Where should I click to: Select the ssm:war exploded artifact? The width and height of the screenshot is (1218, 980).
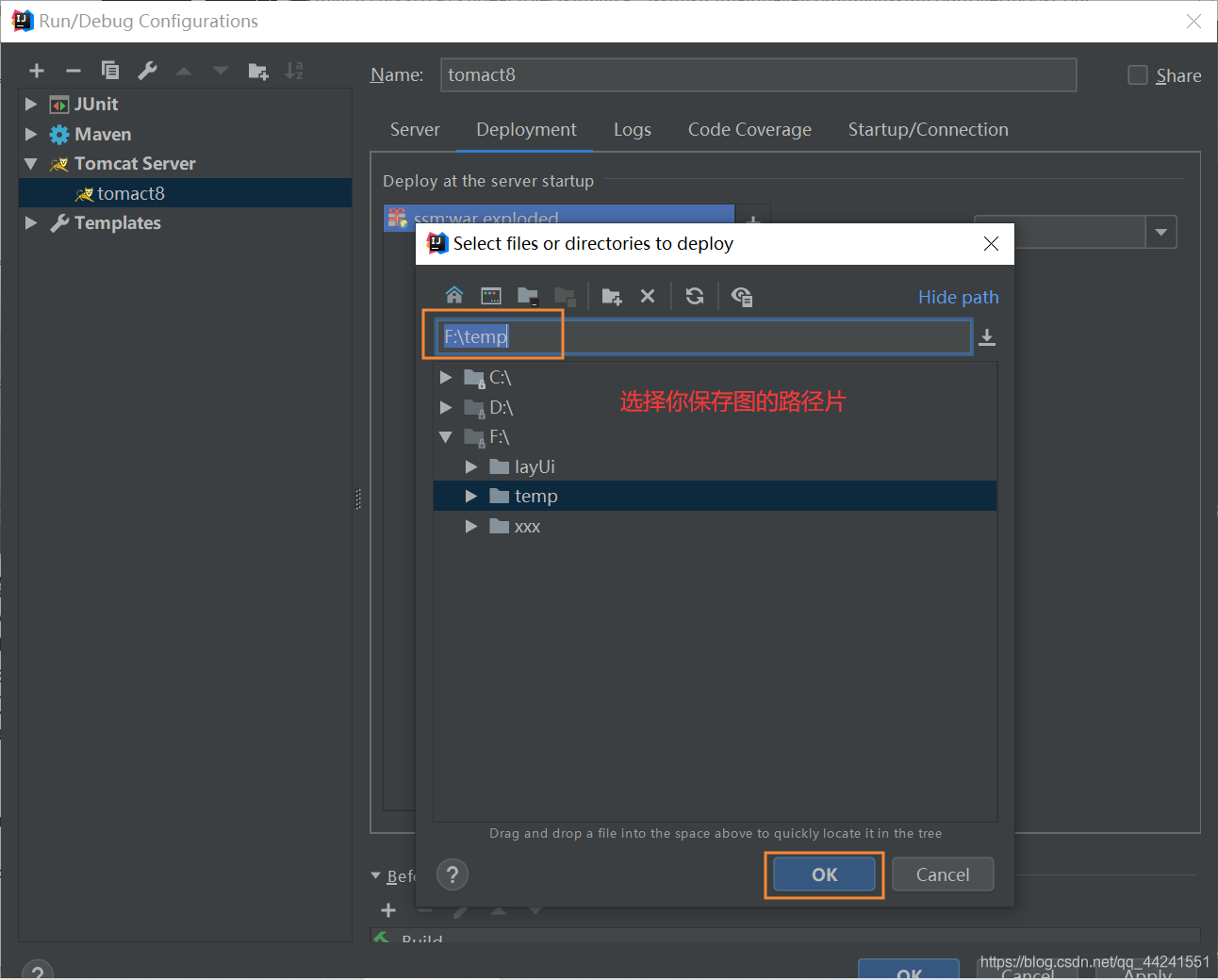559,218
